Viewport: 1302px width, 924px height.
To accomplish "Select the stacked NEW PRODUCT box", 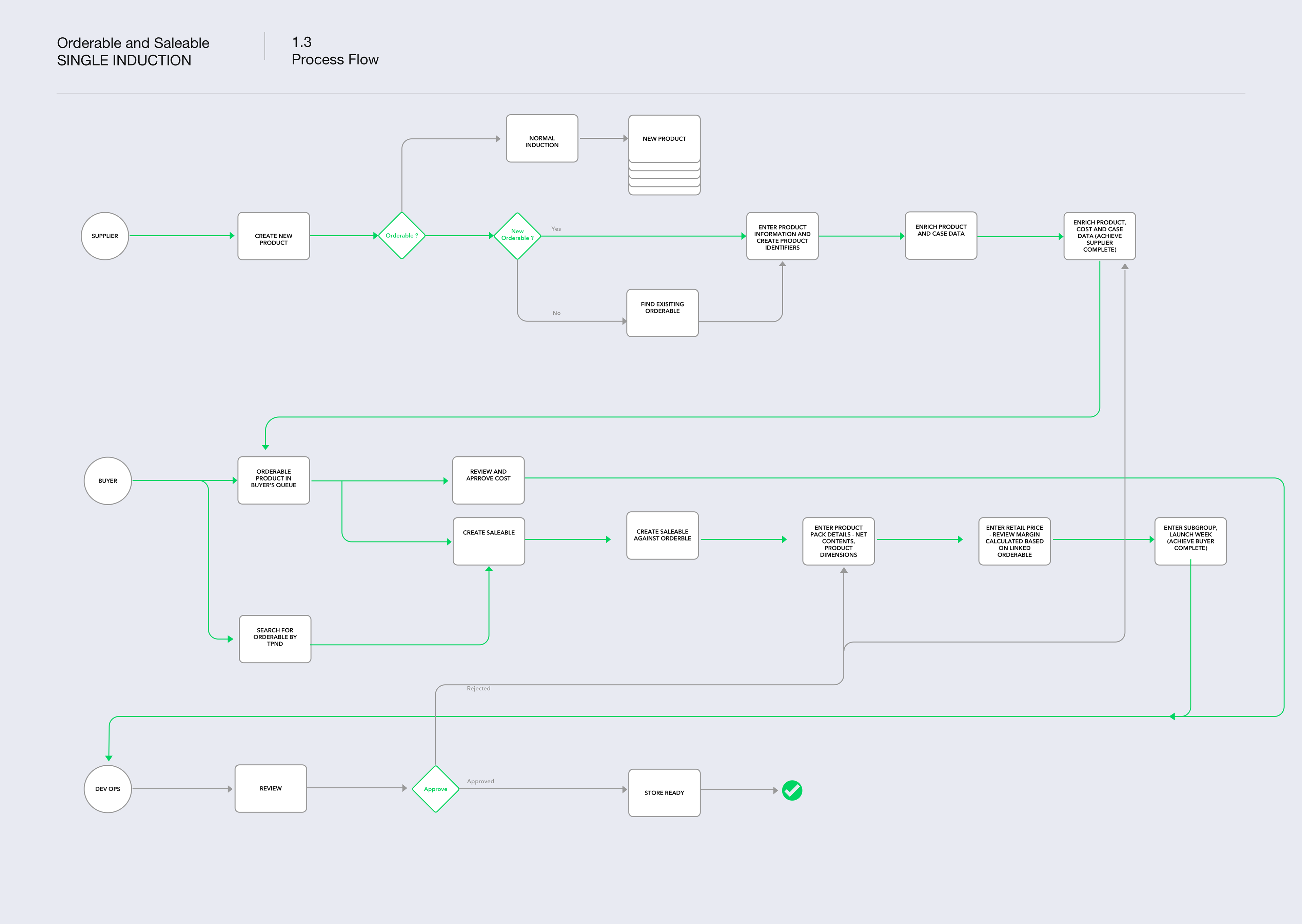I will (x=664, y=139).
